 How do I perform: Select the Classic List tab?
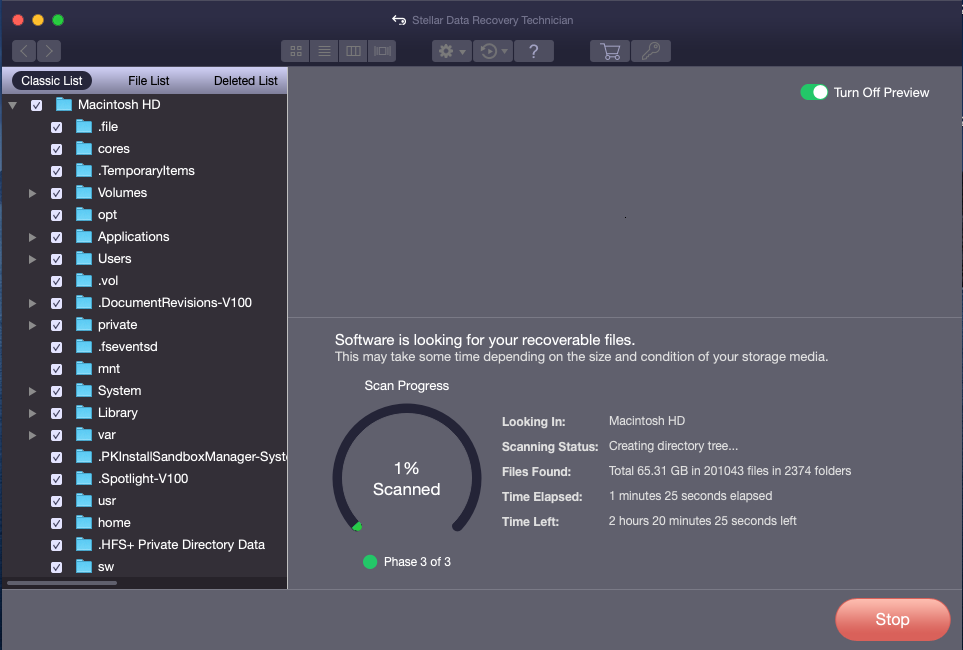52,80
